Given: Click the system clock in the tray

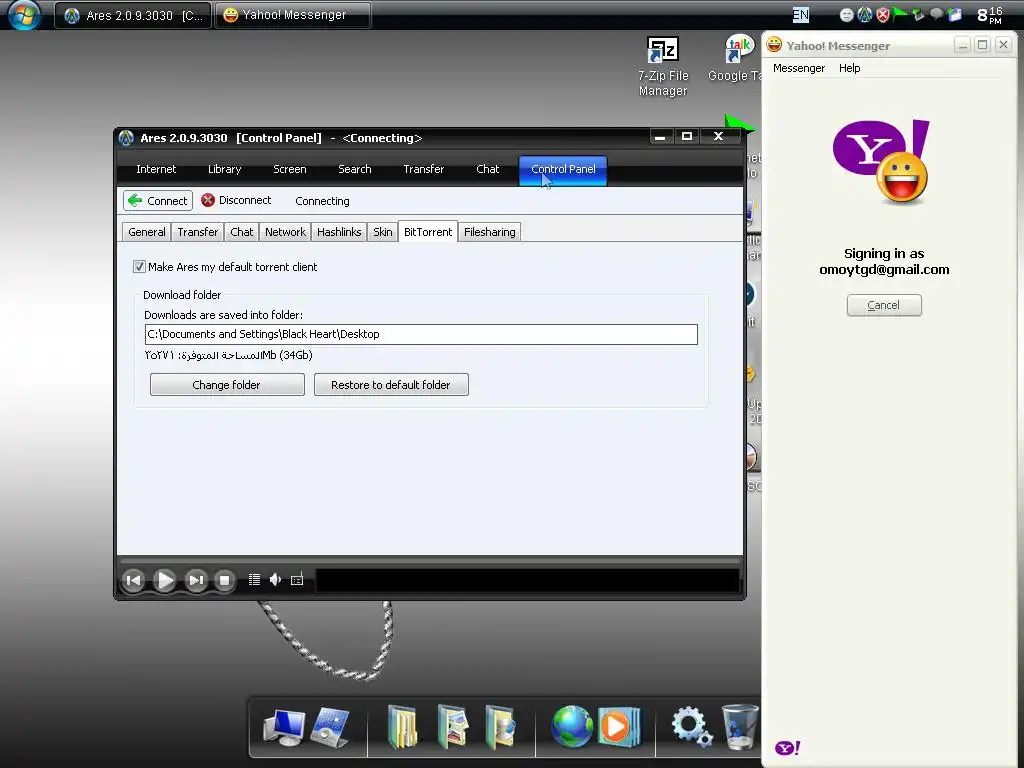Looking at the screenshot, I should pyautogui.click(x=989, y=14).
